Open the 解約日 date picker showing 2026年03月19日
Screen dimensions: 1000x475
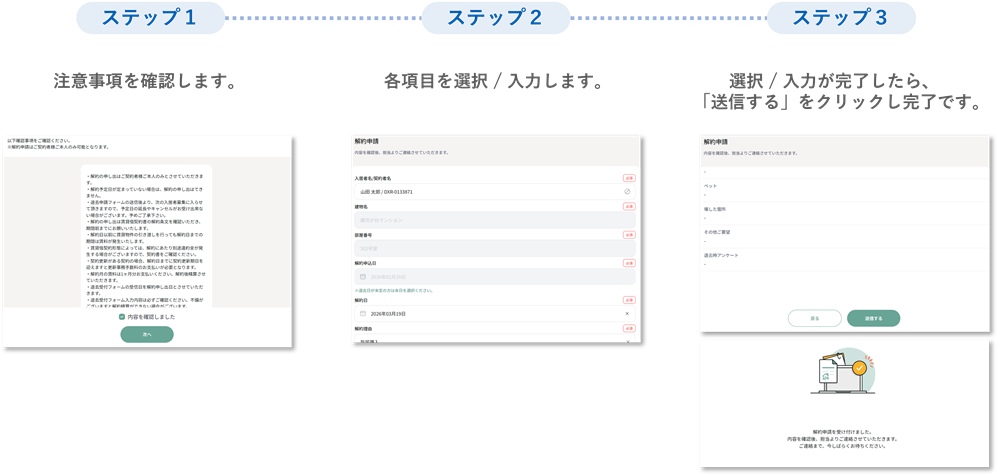pos(495,314)
